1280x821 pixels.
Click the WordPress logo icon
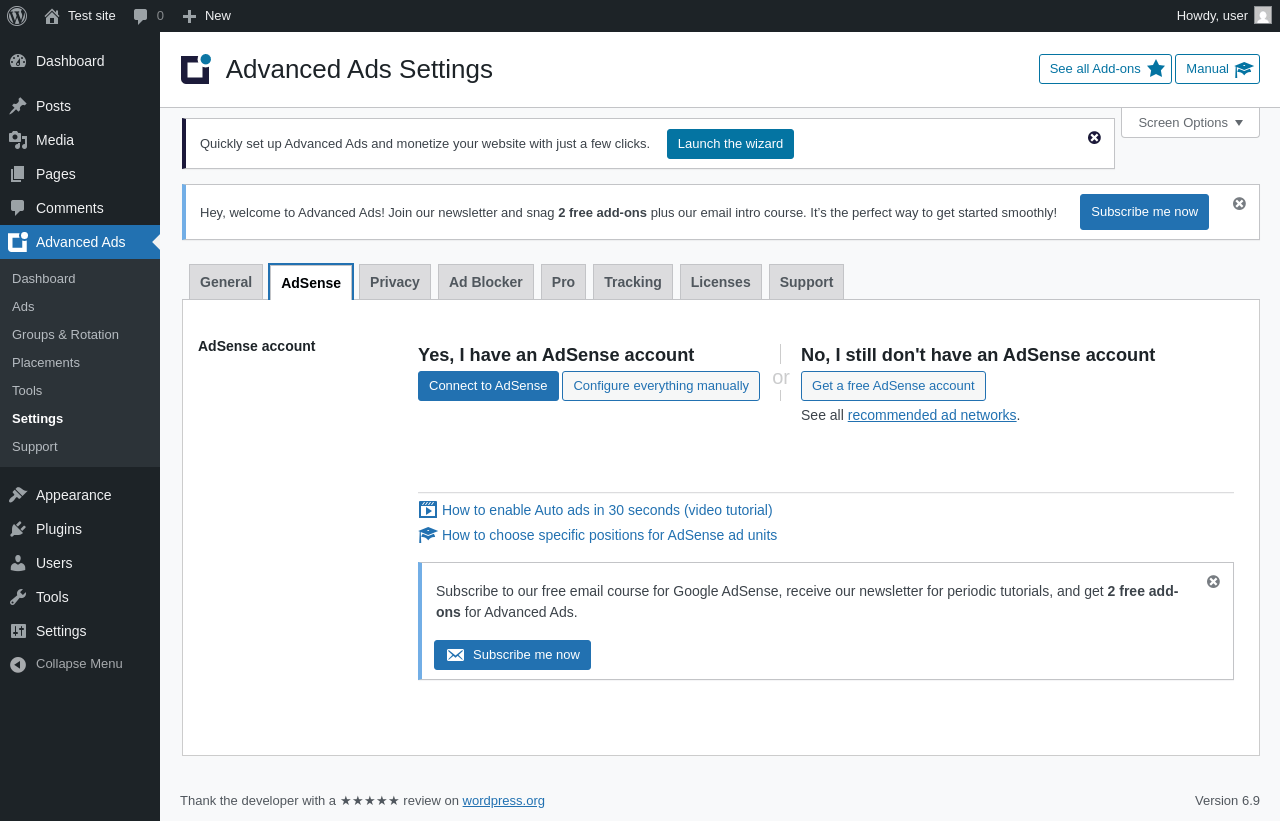coord(17,16)
